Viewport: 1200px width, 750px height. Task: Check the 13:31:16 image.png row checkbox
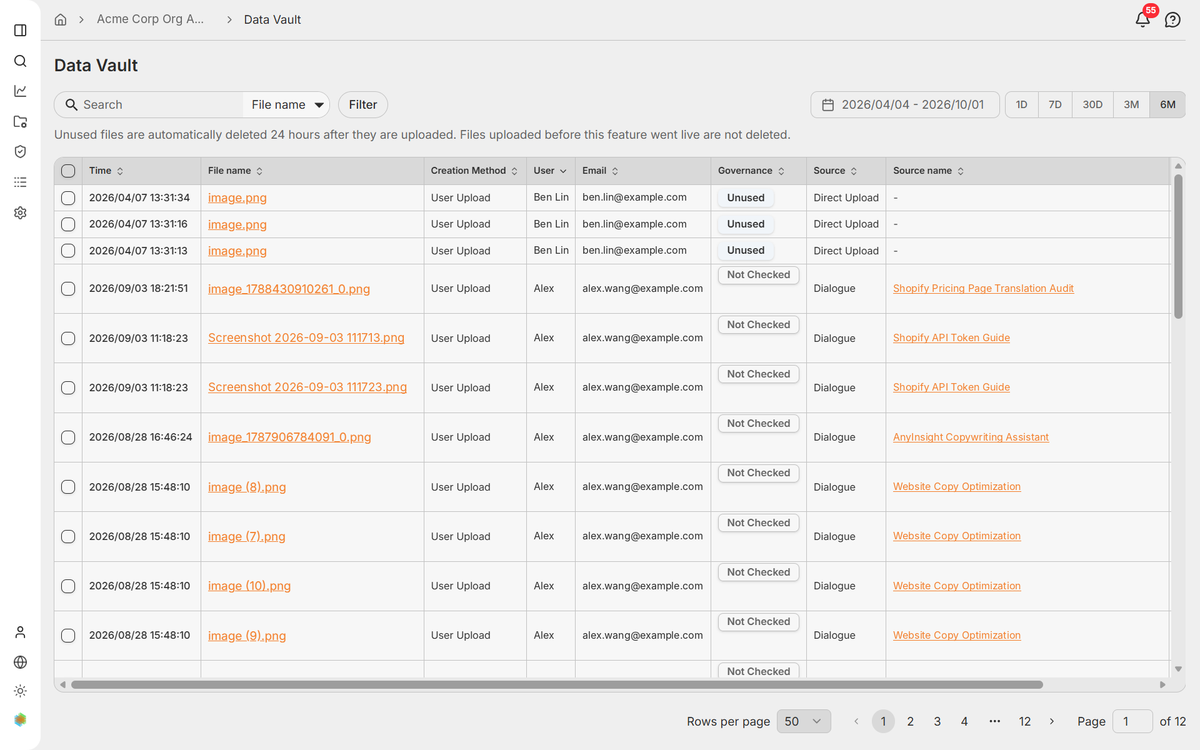click(68, 224)
